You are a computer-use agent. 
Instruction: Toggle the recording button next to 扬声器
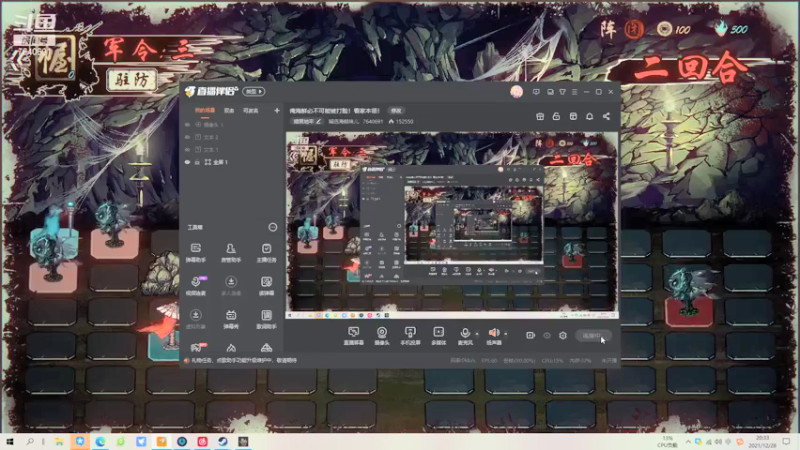coord(530,335)
